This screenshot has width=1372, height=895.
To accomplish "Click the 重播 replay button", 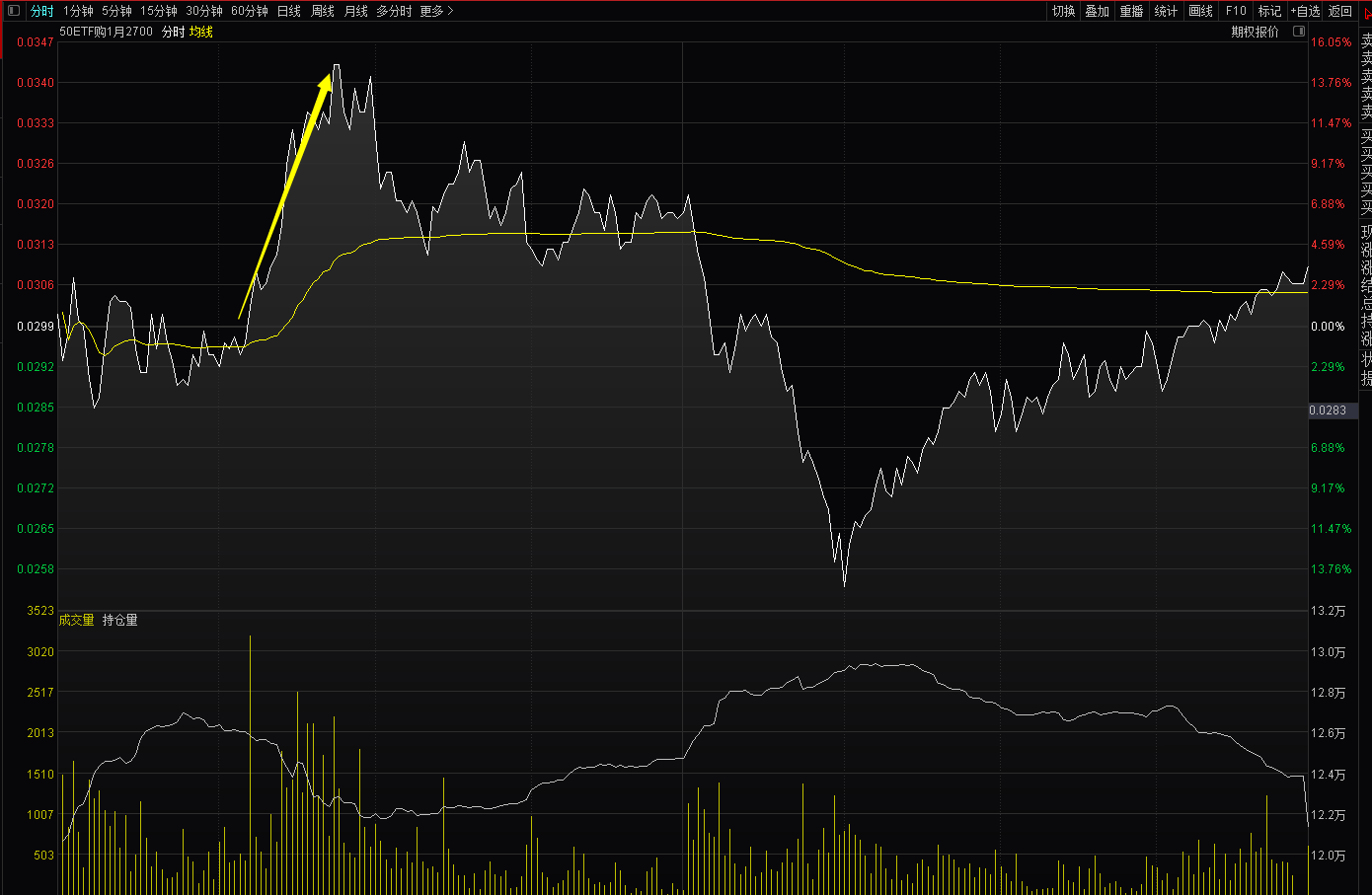I will [1132, 11].
